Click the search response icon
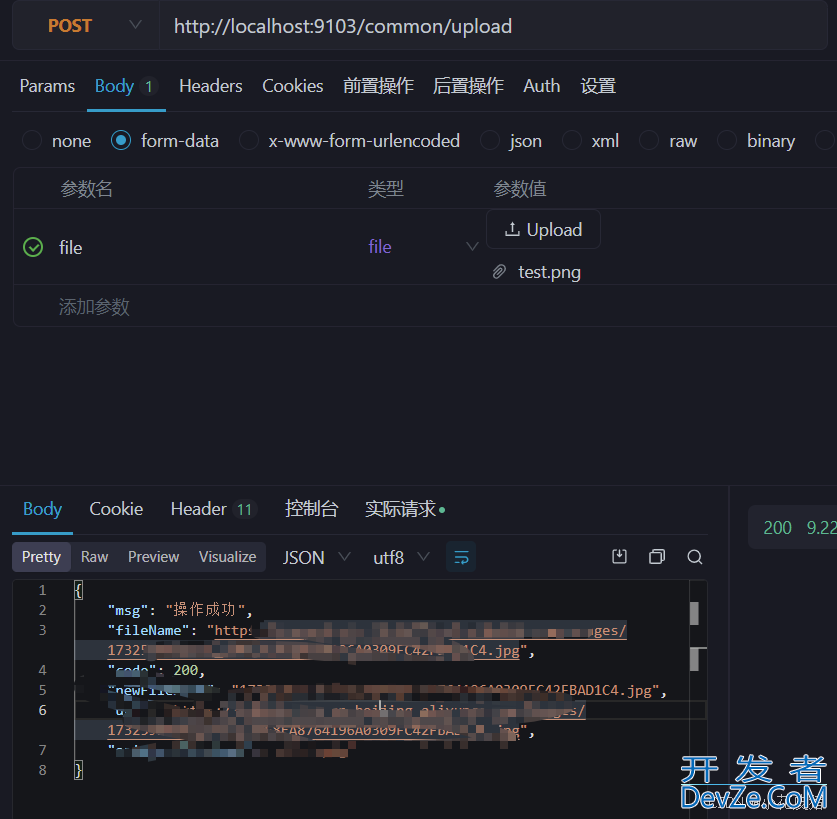Screen dimensions: 837x819 click(x=694, y=557)
